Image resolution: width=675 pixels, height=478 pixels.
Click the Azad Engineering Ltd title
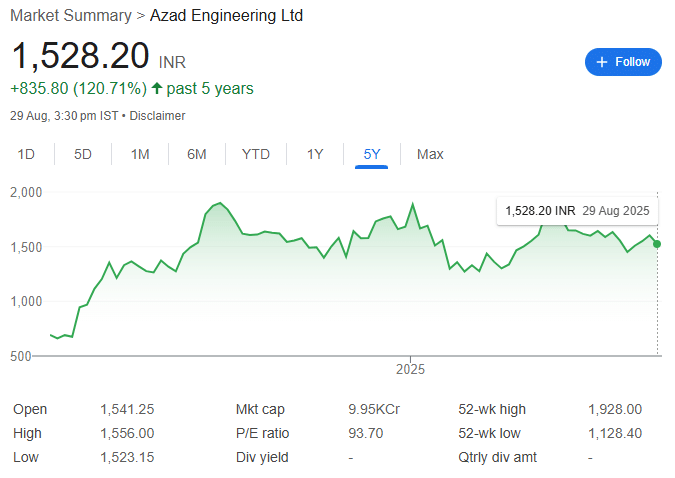coord(226,16)
